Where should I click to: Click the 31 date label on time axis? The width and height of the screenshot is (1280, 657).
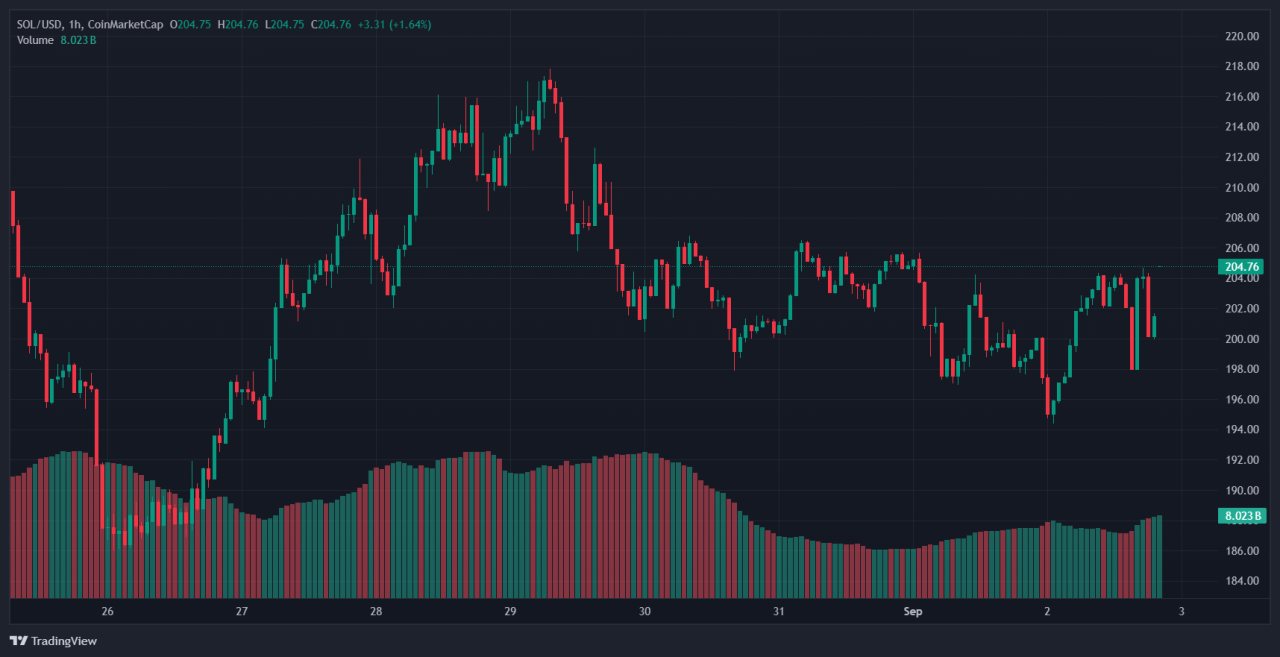coord(778,610)
